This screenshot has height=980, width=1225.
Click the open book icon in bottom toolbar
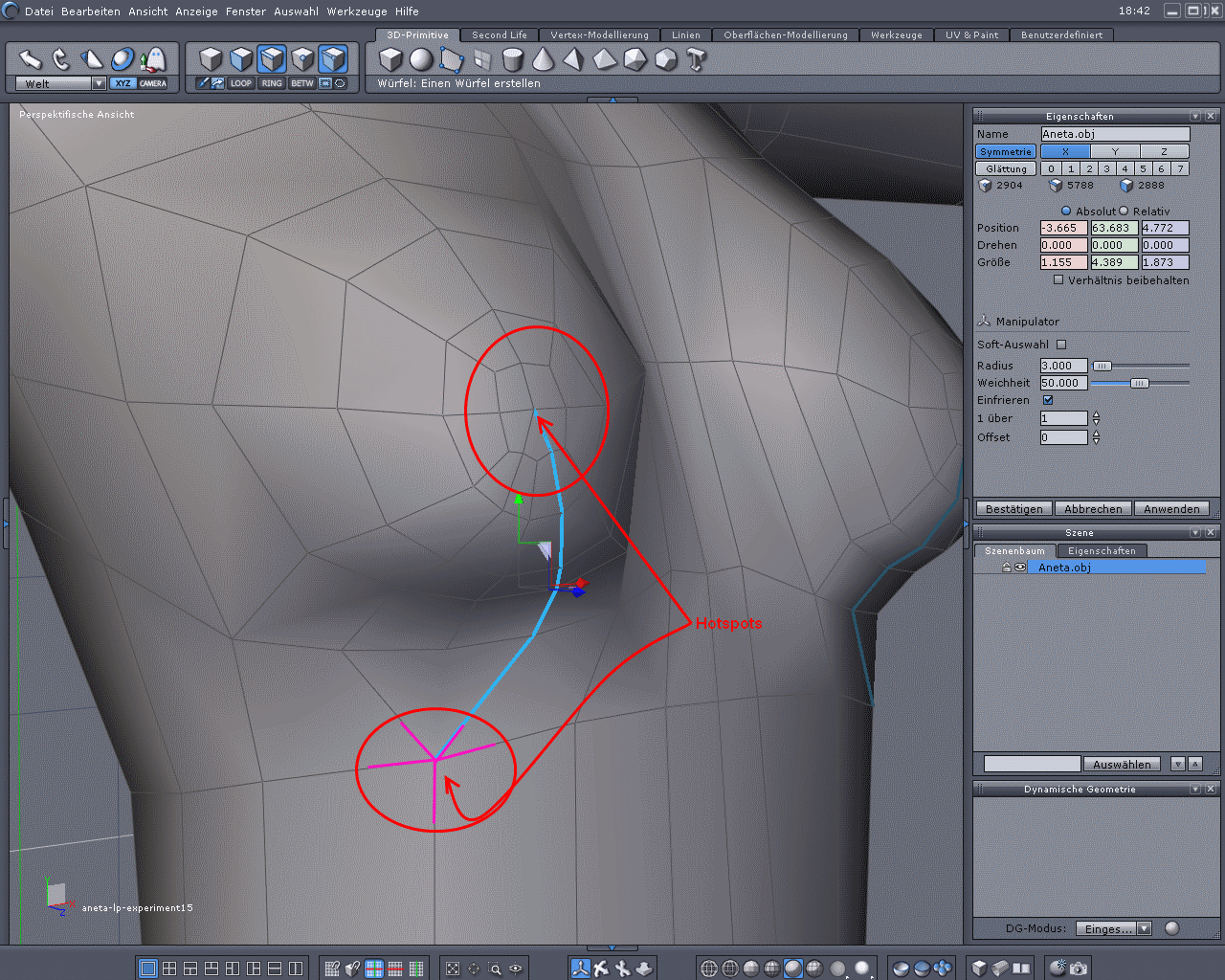point(1021,969)
